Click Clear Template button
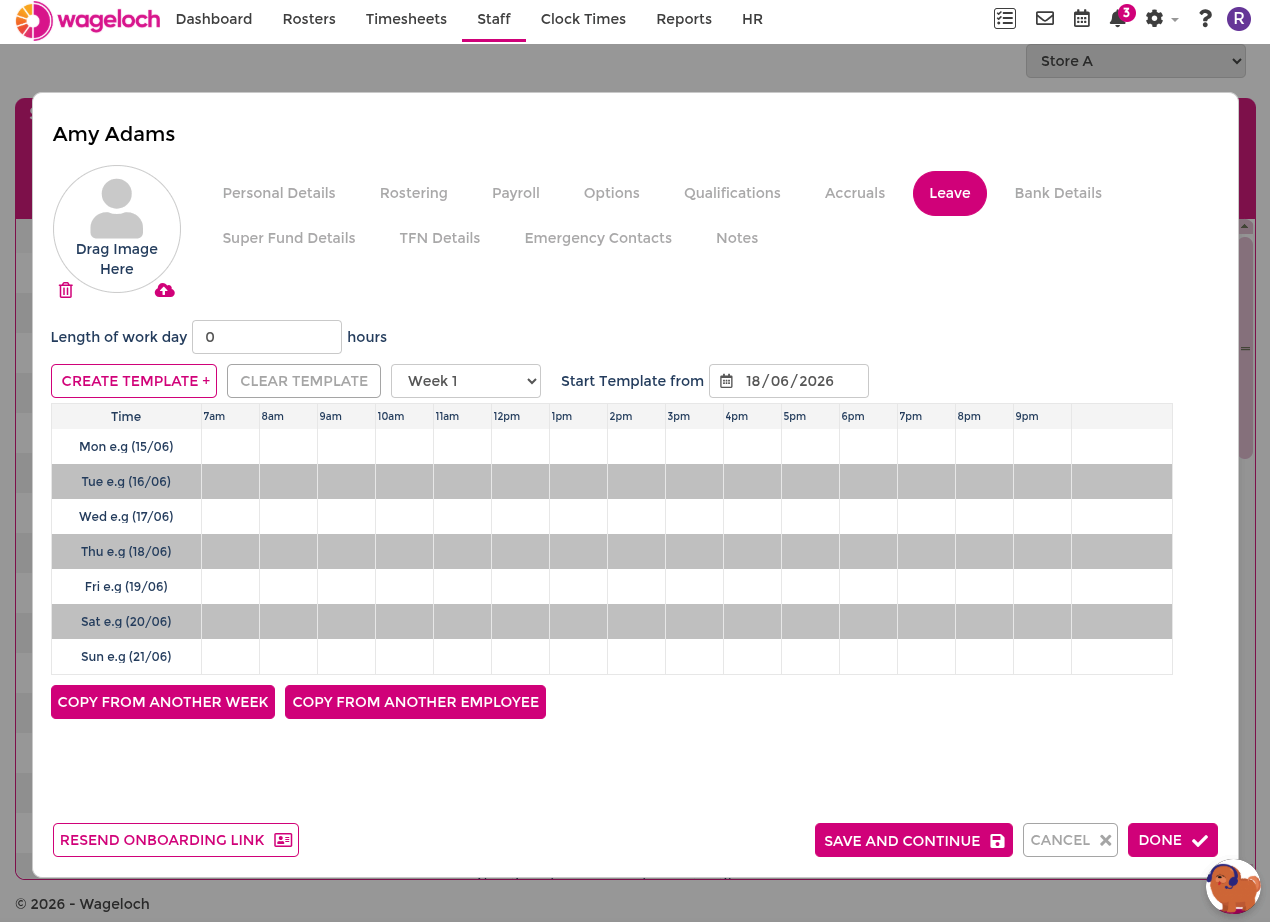The width and height of the screenshot is (1270, 922). point(304,381)
